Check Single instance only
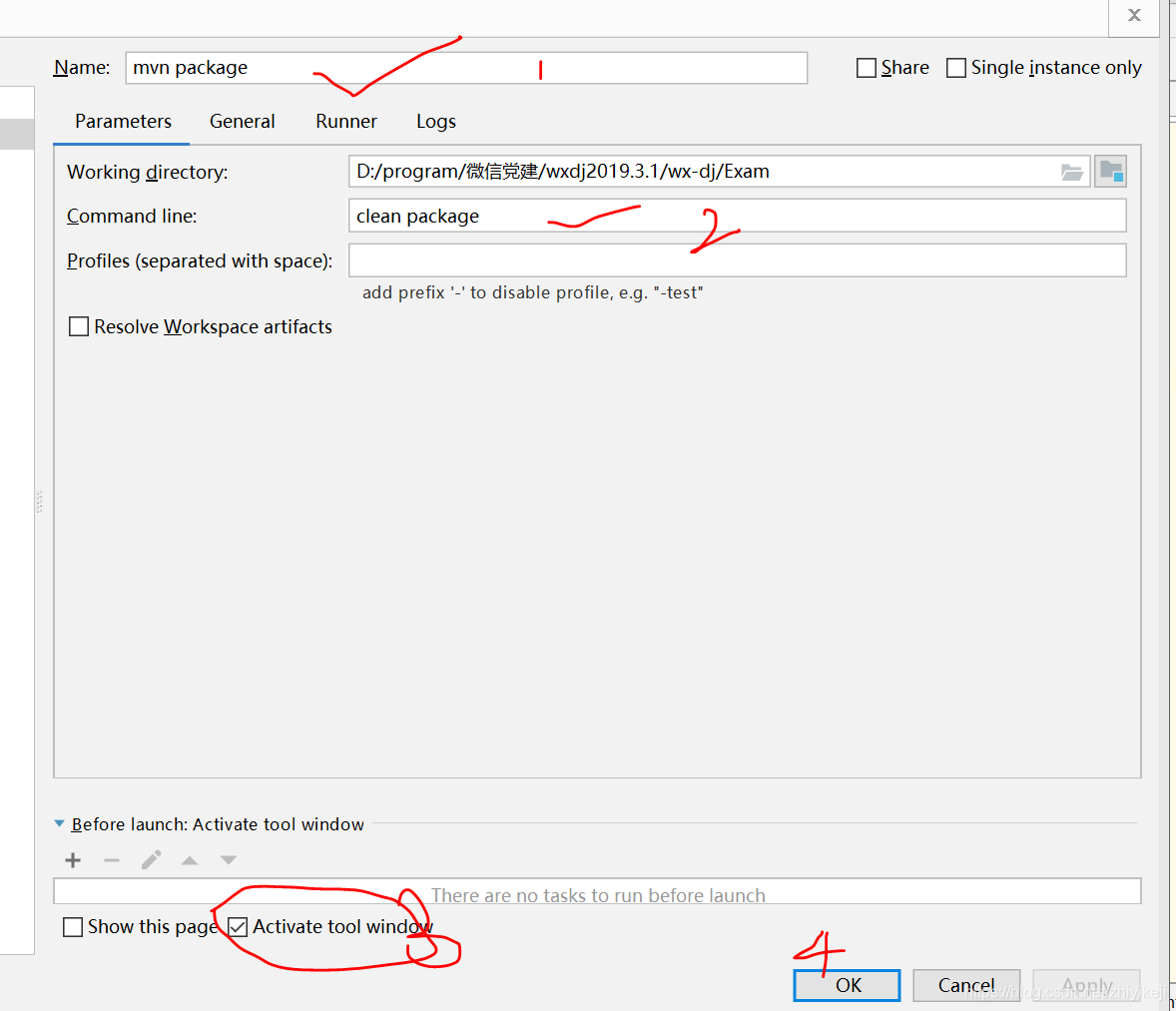This screenshot has height=1011, width=1176. point(956,68)
